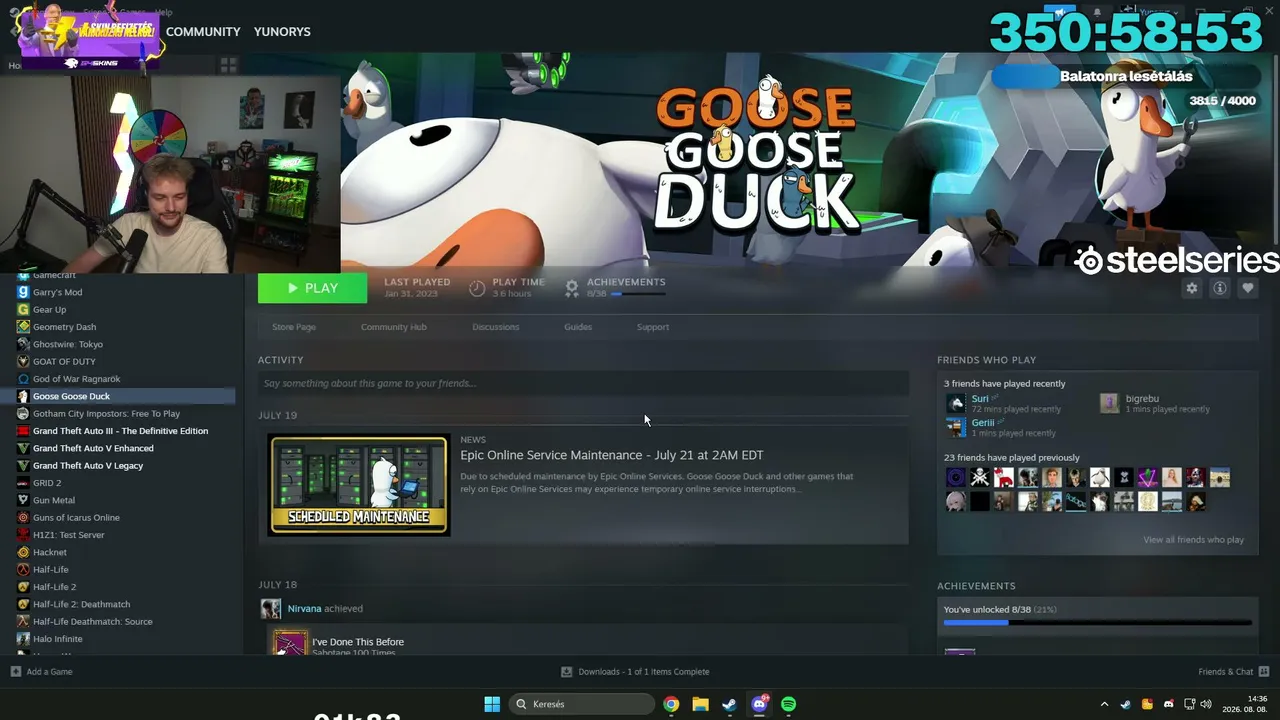Click the Friends & Chat icon

1264,672
